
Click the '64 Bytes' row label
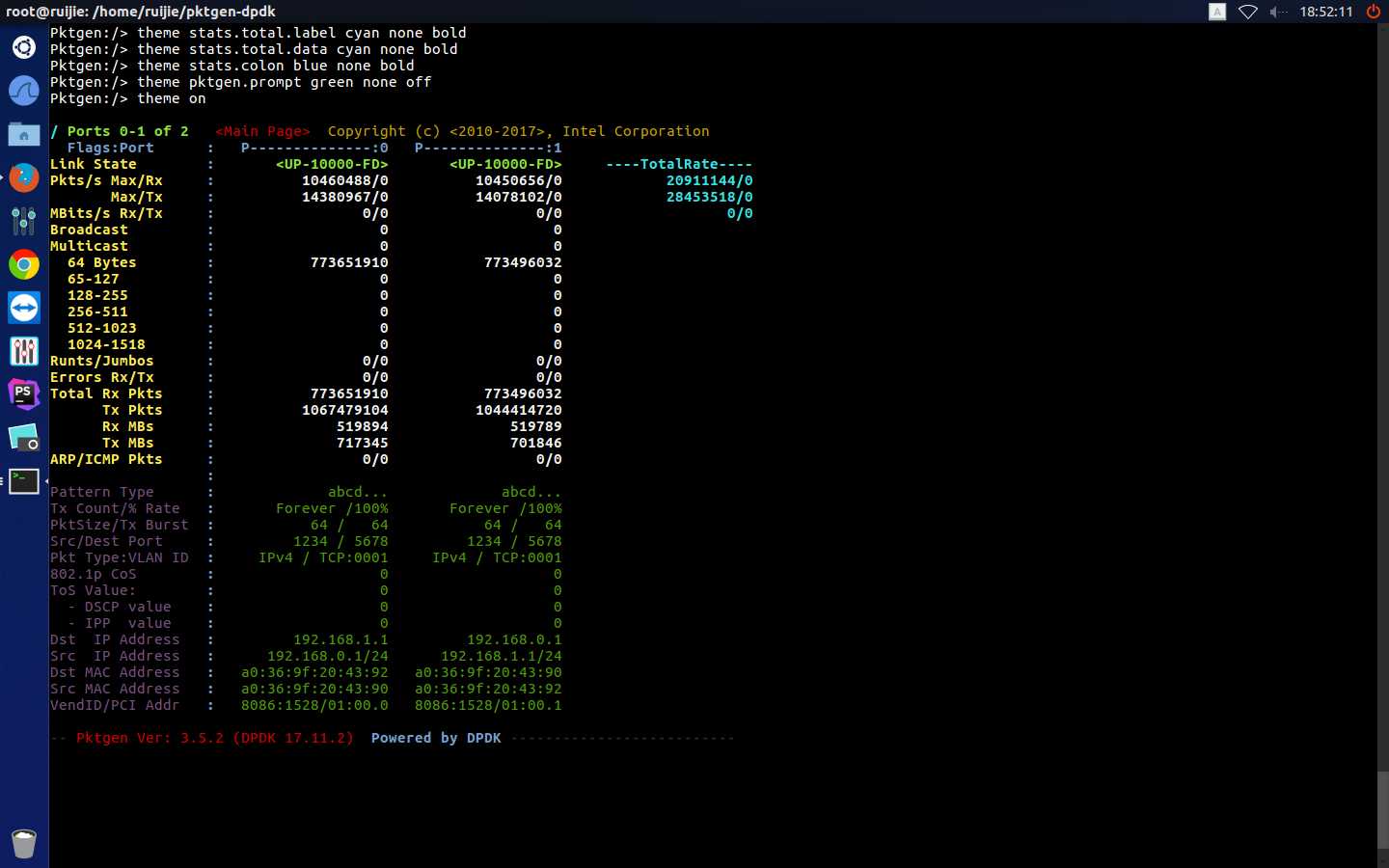(101, 262)
